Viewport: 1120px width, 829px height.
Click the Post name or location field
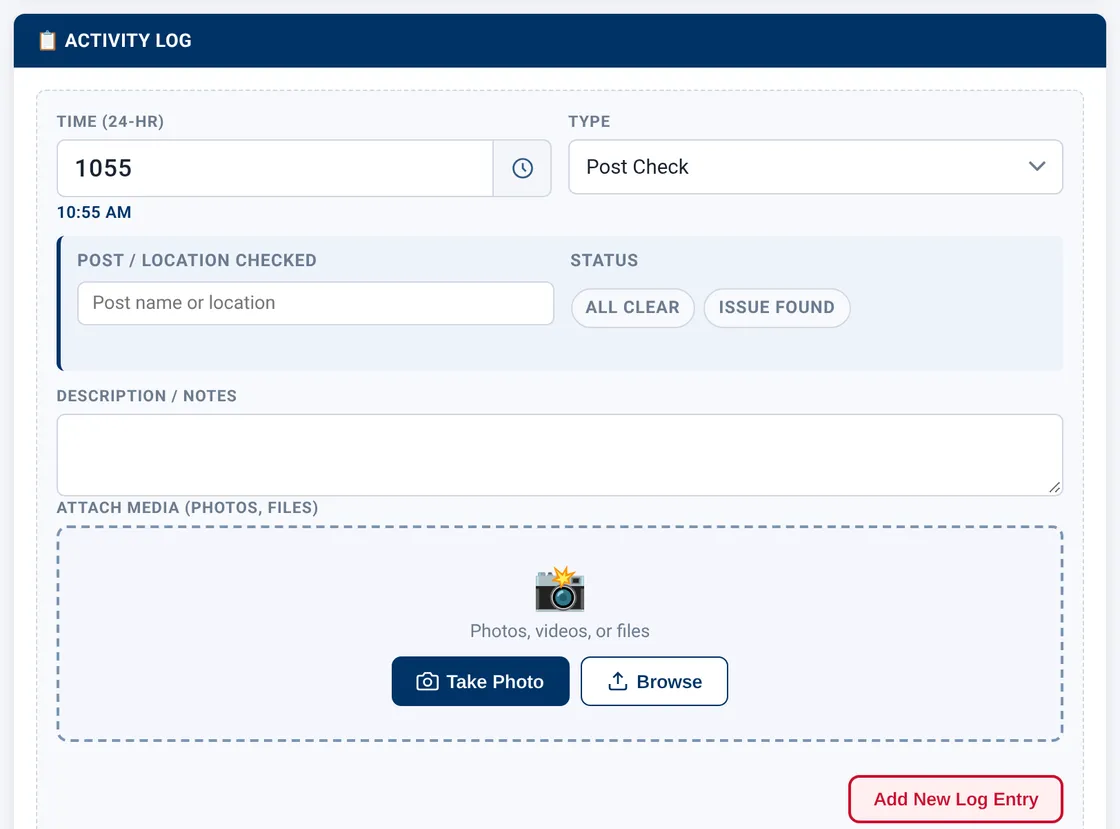pyautogui.click(x=316, y=303)
